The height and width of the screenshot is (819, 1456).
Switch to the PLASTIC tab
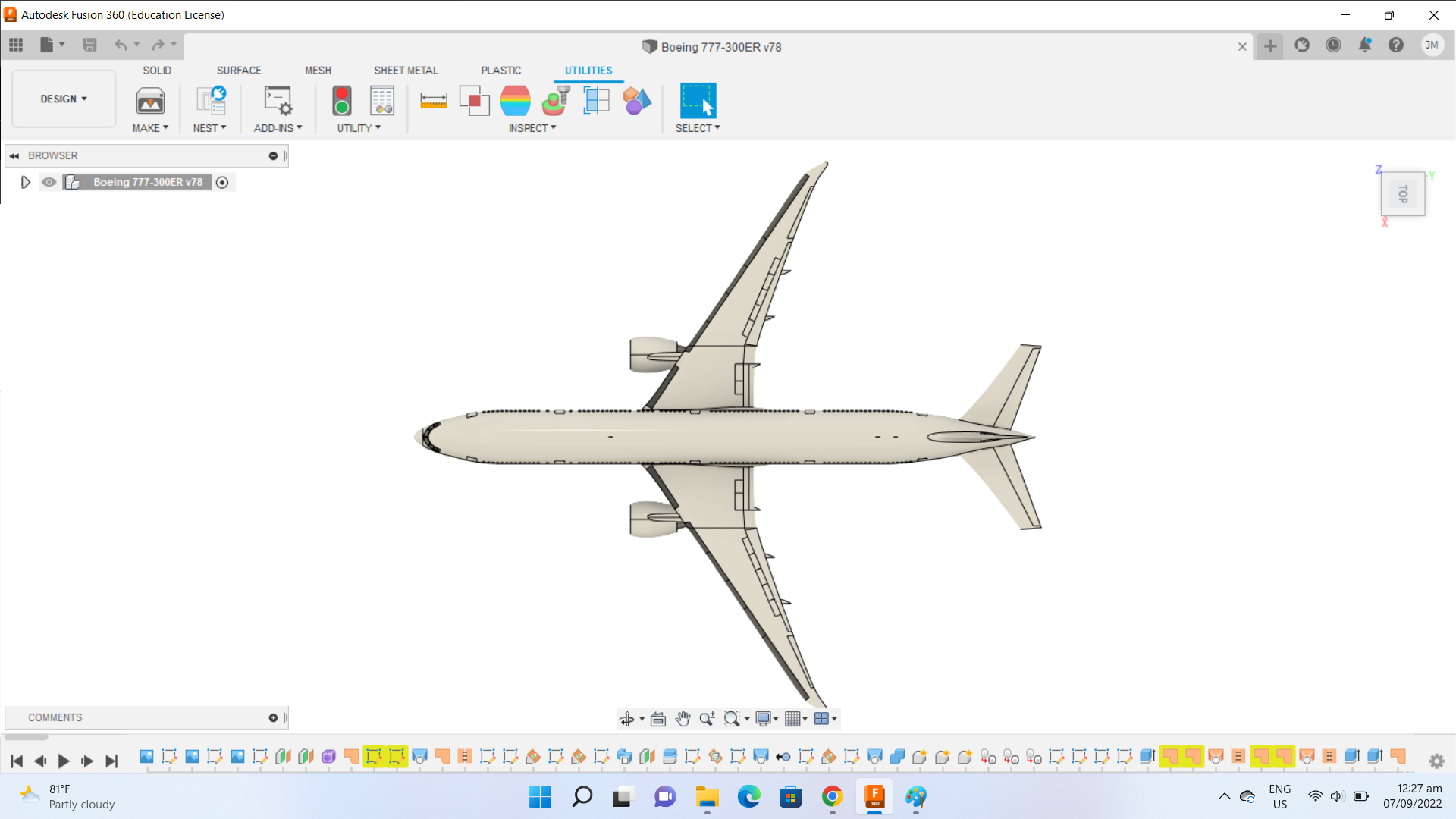(500, 71)
